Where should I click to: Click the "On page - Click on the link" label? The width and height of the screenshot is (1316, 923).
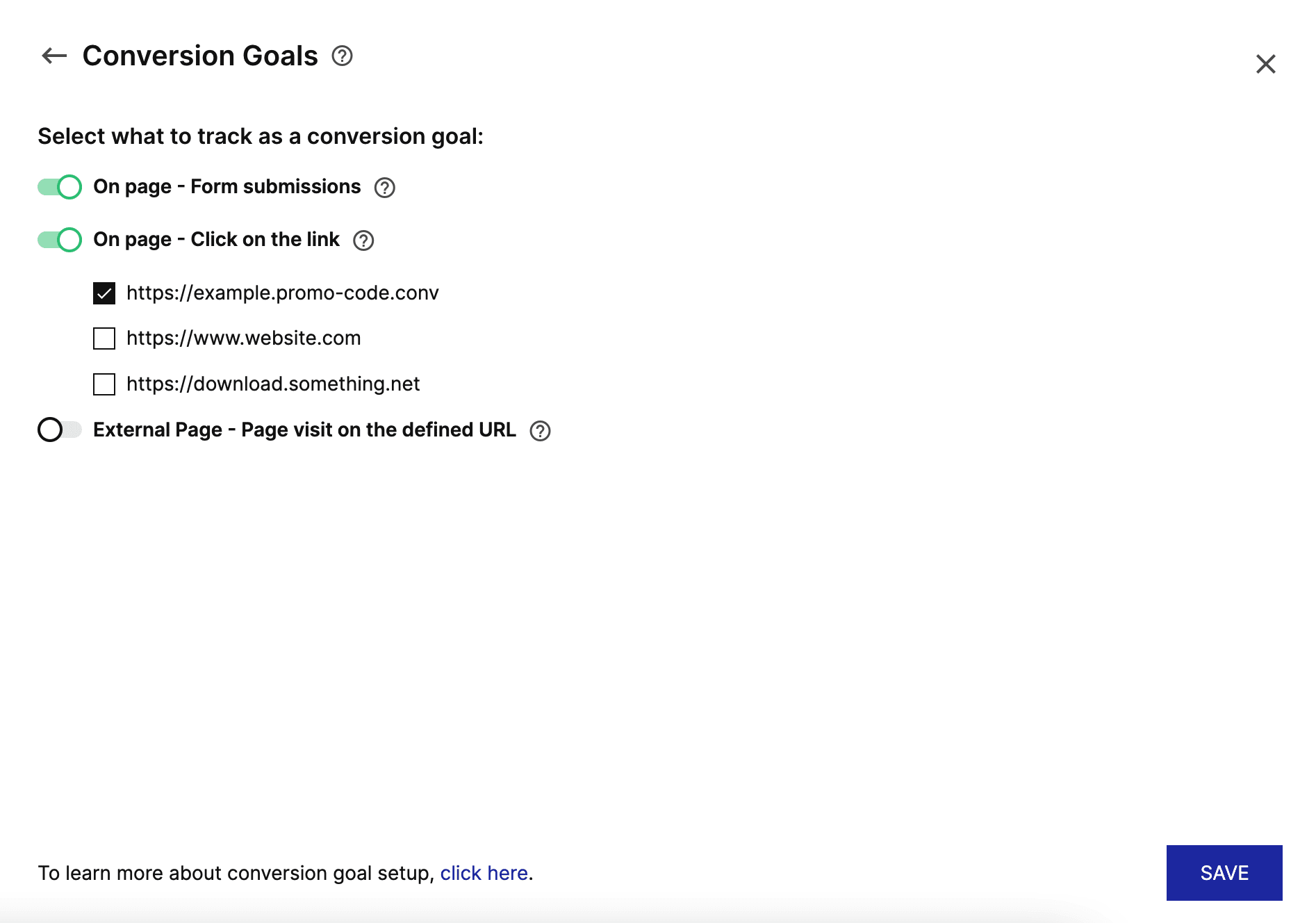tap(217, 240)
